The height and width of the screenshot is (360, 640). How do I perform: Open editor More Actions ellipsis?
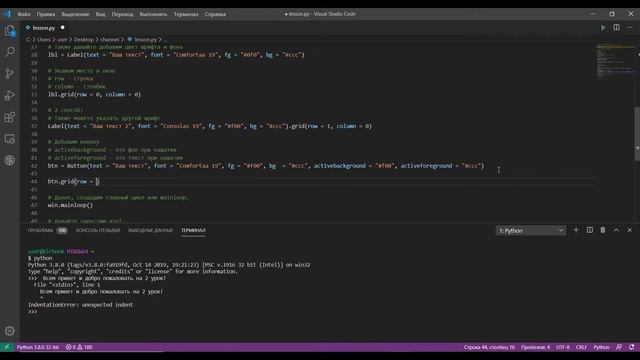630,27
